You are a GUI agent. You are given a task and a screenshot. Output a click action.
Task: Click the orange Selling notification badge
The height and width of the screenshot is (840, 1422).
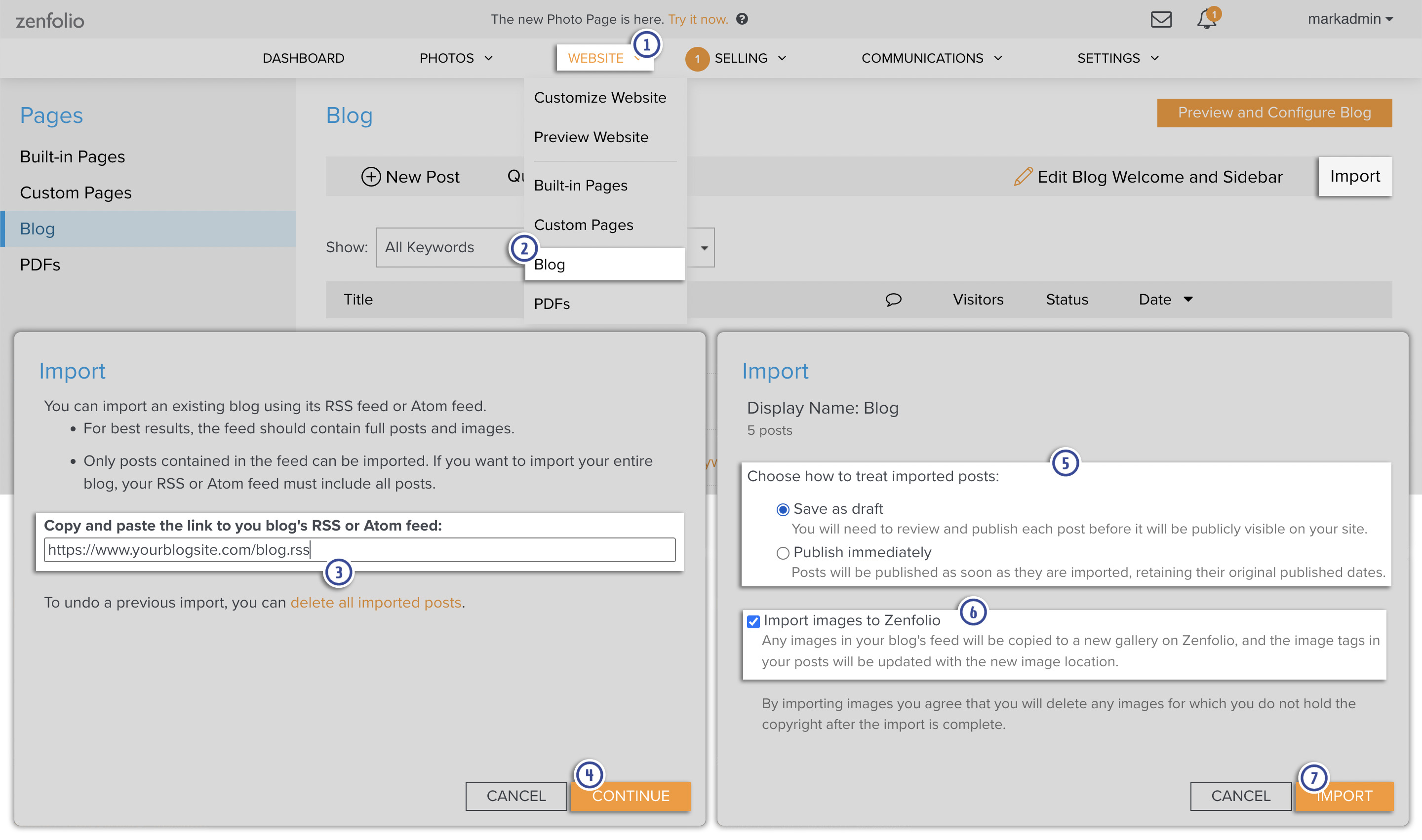coord(697,58)
